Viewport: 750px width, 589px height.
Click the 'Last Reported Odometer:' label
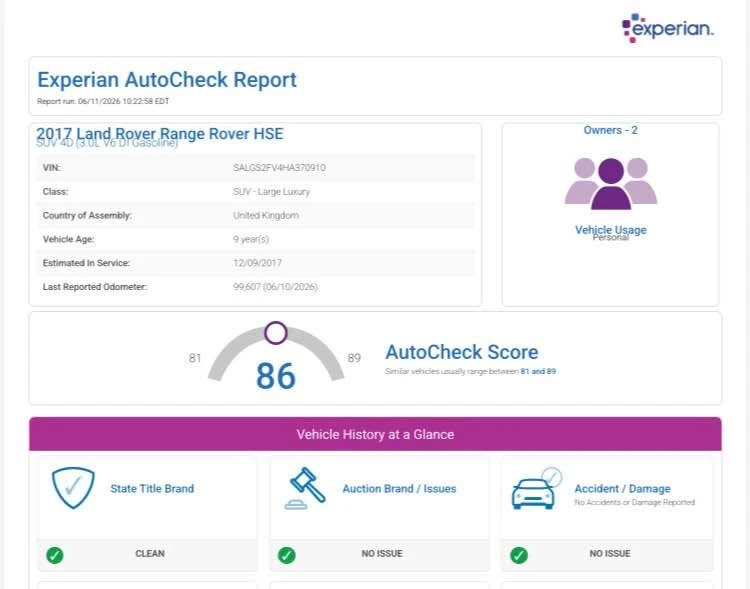point(95,287)
